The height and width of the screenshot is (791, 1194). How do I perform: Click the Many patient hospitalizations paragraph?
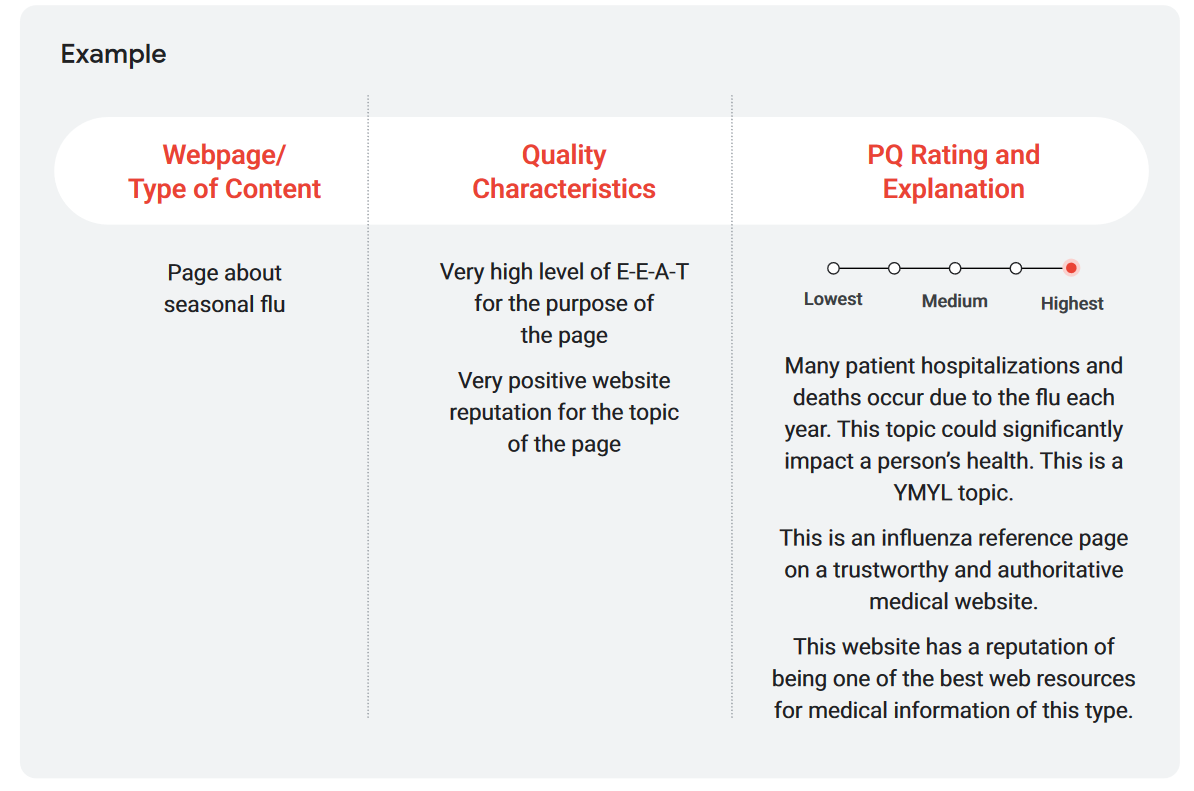[953, 429]
